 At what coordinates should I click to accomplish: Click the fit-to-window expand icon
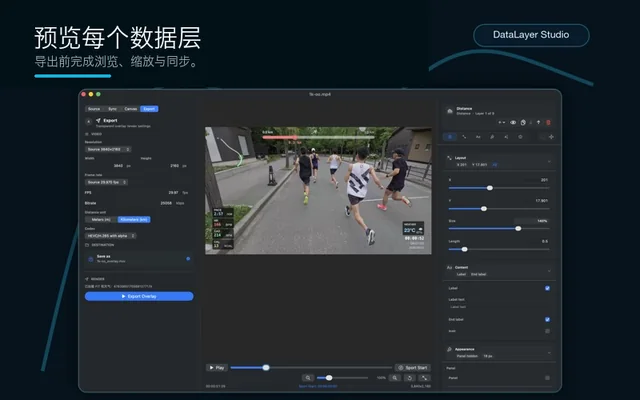[424, 378]
